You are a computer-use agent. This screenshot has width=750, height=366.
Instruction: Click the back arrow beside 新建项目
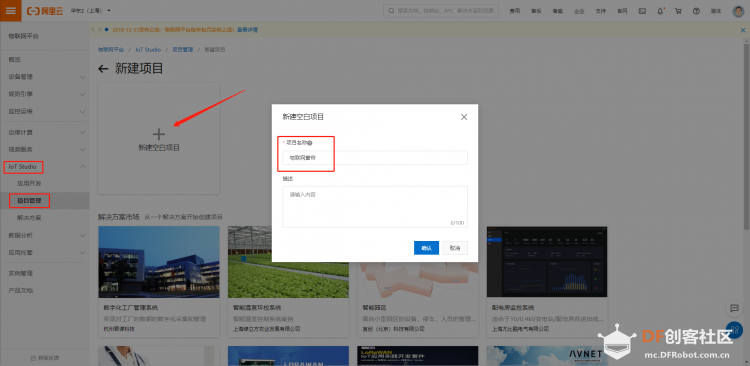103,69
